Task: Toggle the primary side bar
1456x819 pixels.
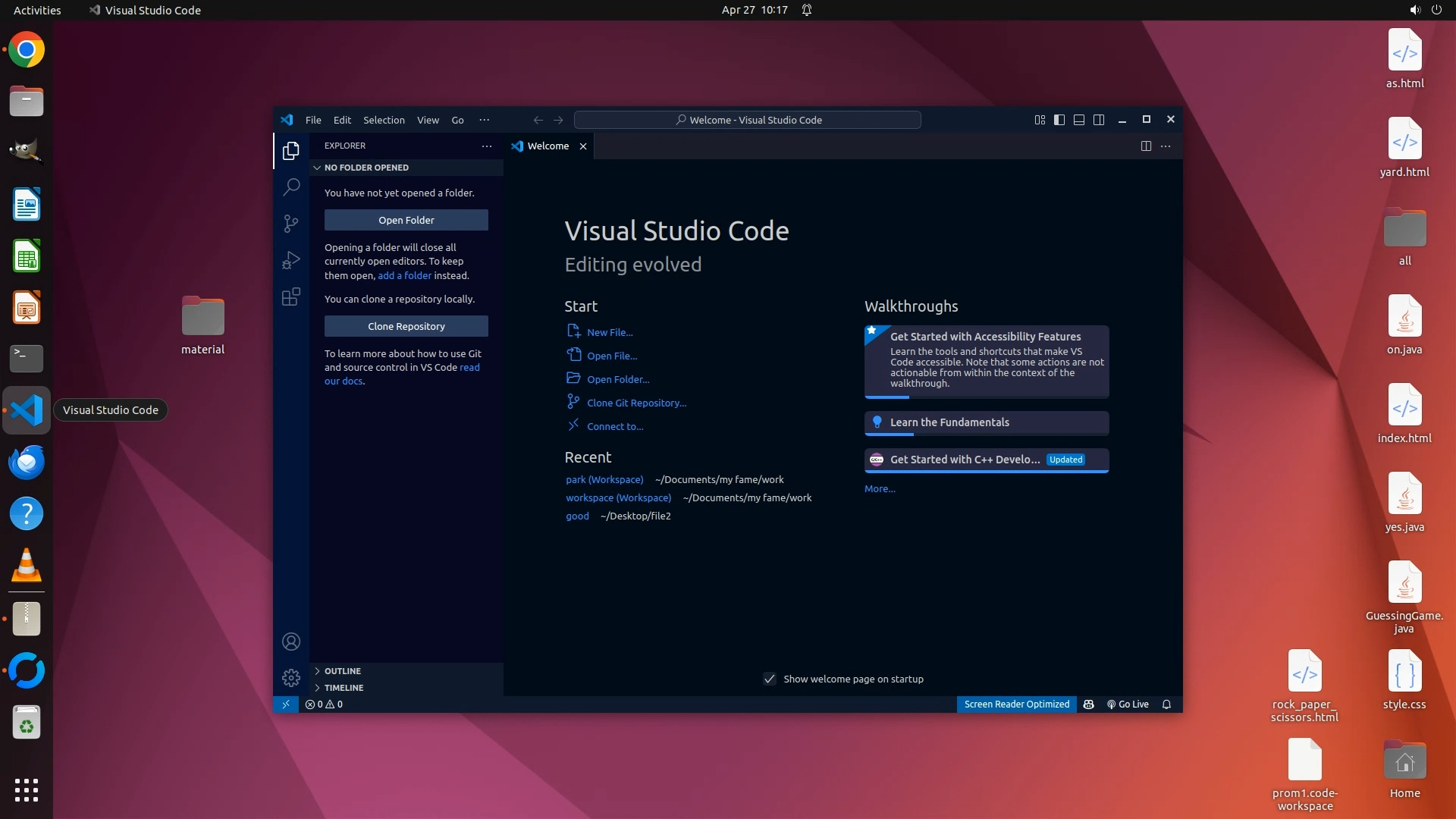Action: coord(1059,120)
